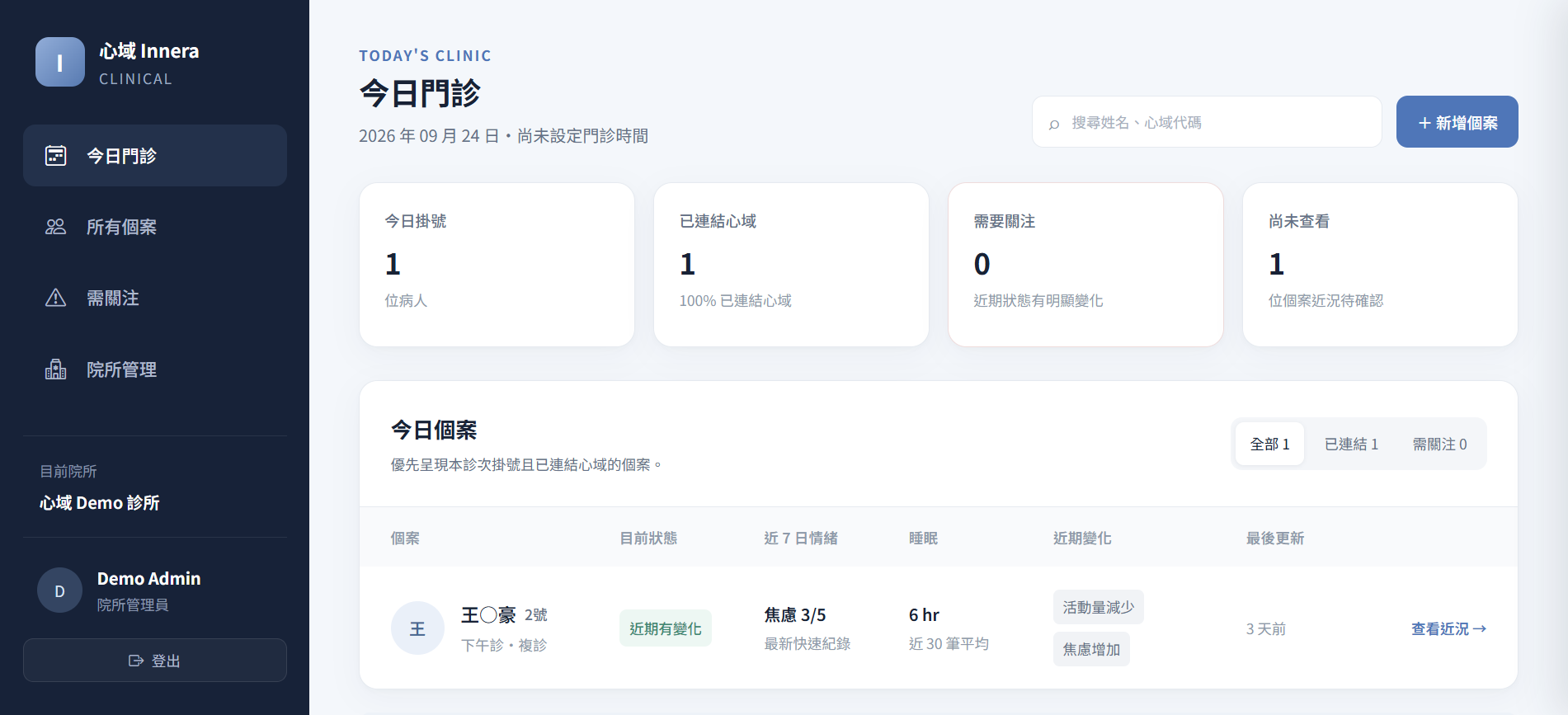Screen dimensions: 1568x715
Task: Focus the 搜尋姓名、心域代碼 search field
Action: [1207, 122]
